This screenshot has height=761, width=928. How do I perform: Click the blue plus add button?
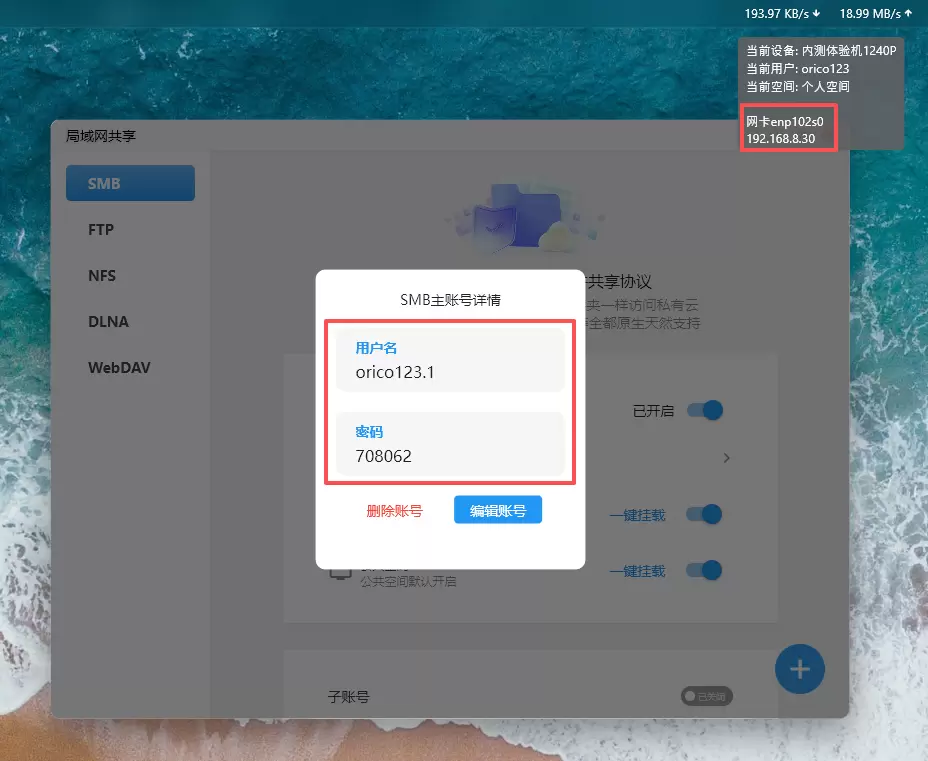tap(799, 669)
